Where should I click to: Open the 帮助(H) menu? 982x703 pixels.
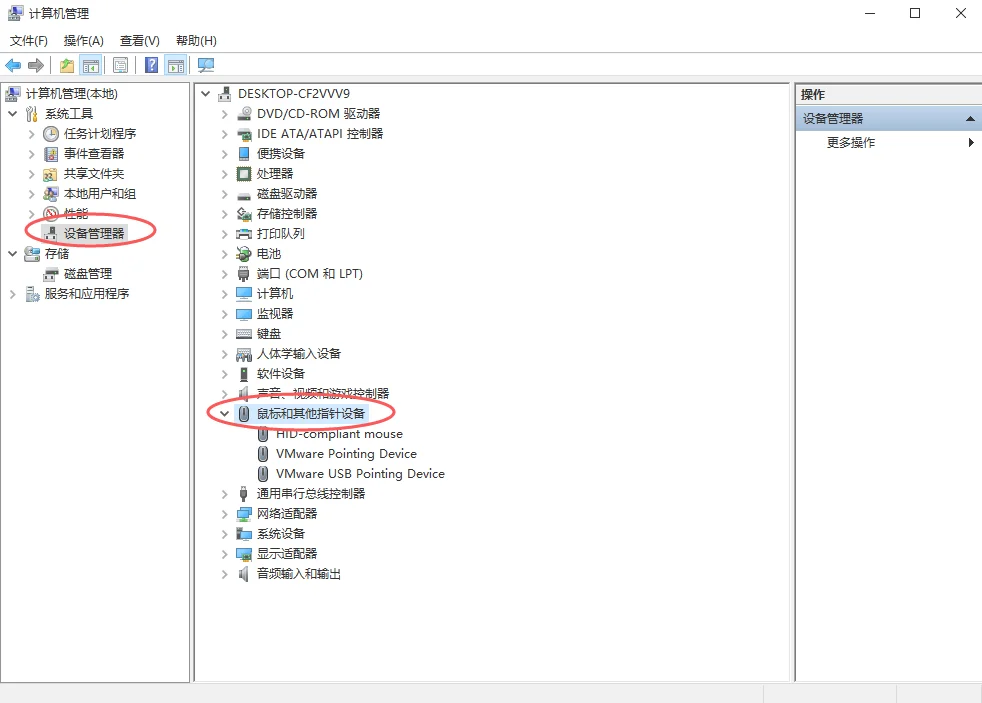tap(196, 41)
